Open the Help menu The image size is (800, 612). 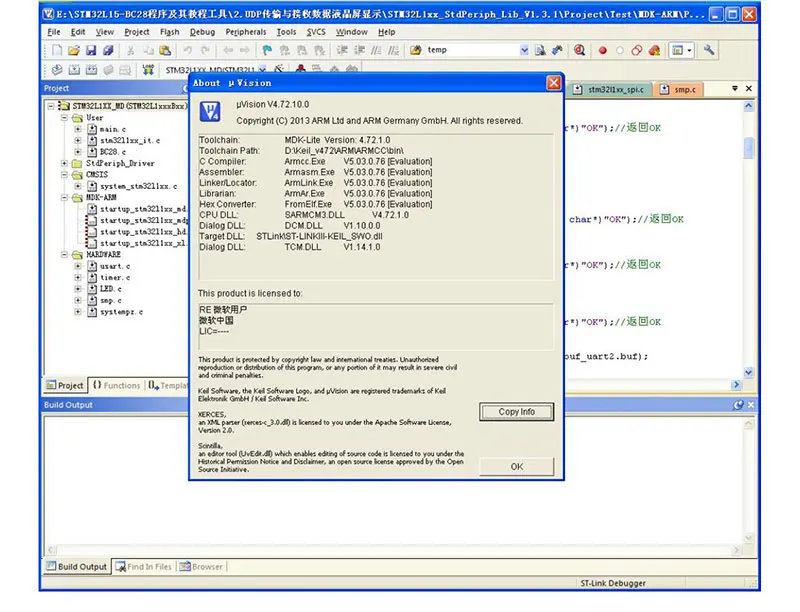coord(386,32)
